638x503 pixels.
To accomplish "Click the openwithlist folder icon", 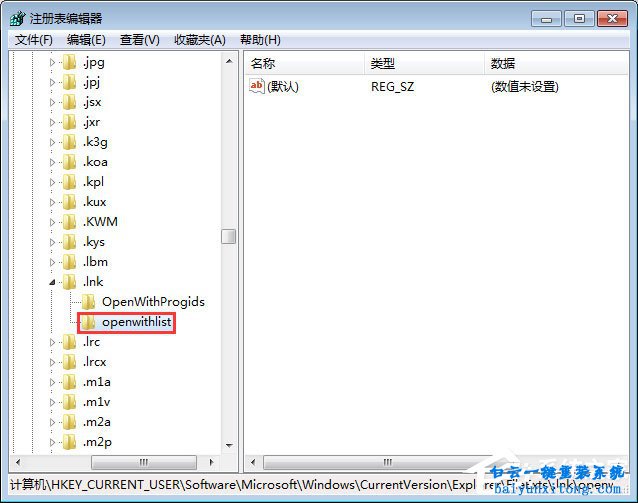I will 88,322.
